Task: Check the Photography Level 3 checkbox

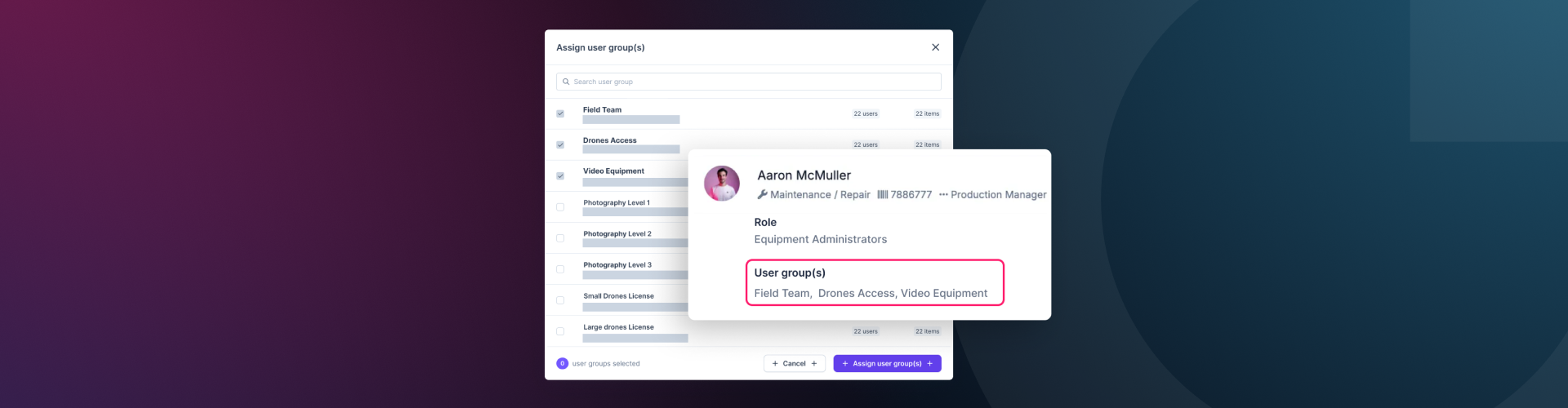Action: pos(560,269)
